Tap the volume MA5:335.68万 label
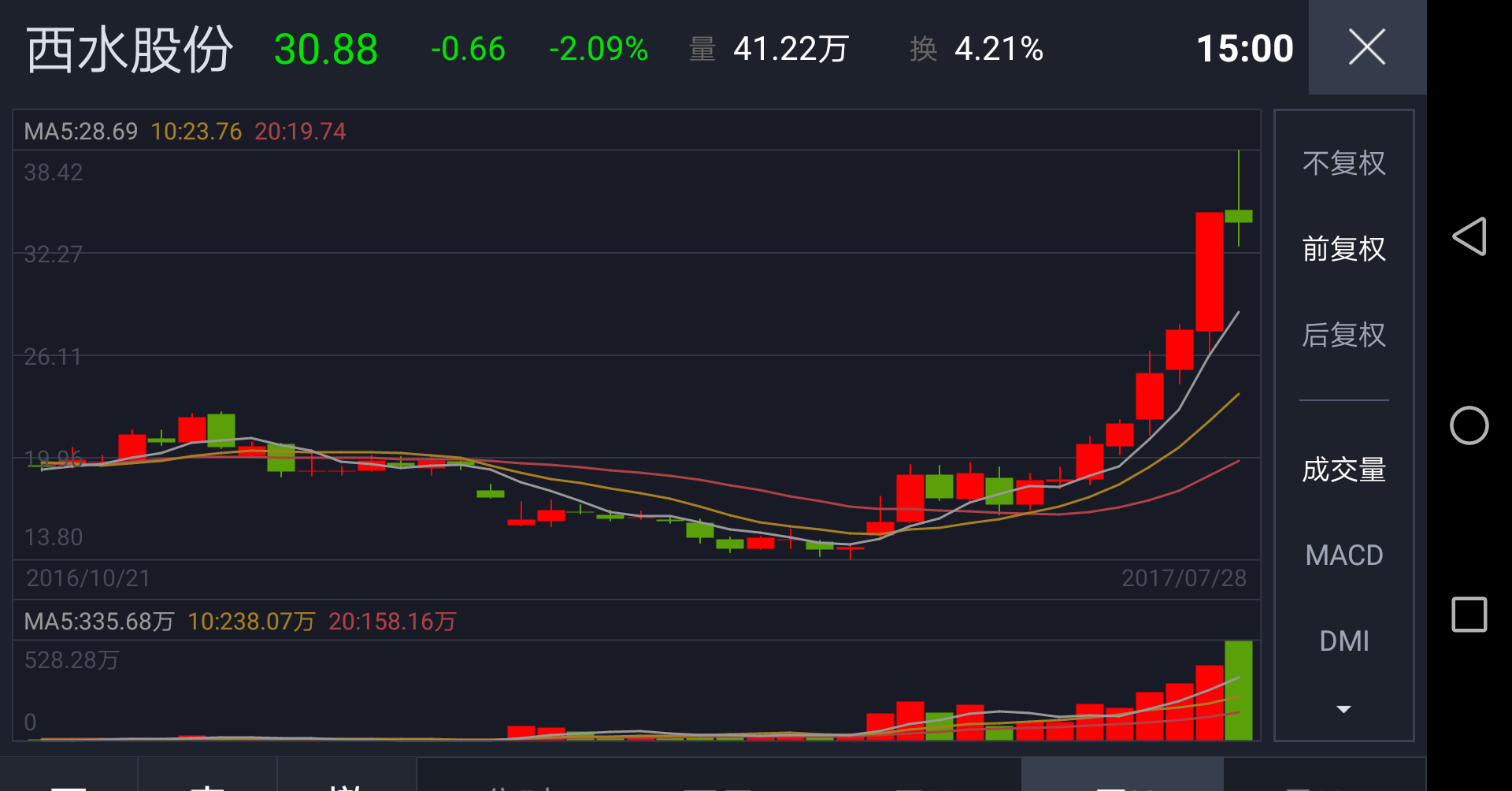The image size is (1512, 791). tap(99, 622)
